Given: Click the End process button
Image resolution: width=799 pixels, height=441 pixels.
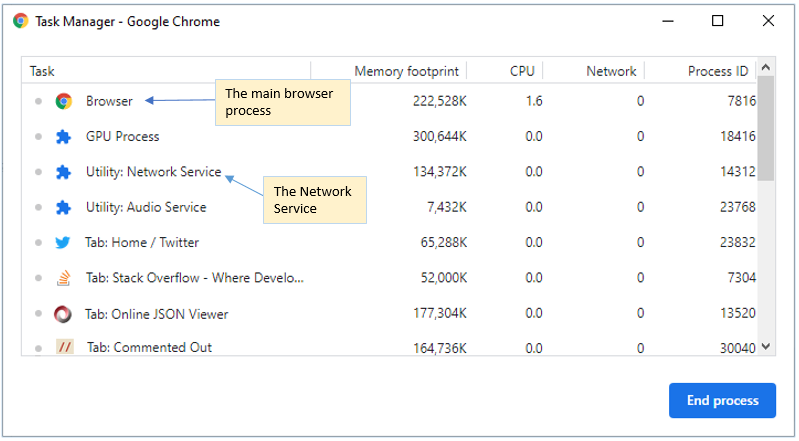Looking at the screenshot, I should click(722, 400).
